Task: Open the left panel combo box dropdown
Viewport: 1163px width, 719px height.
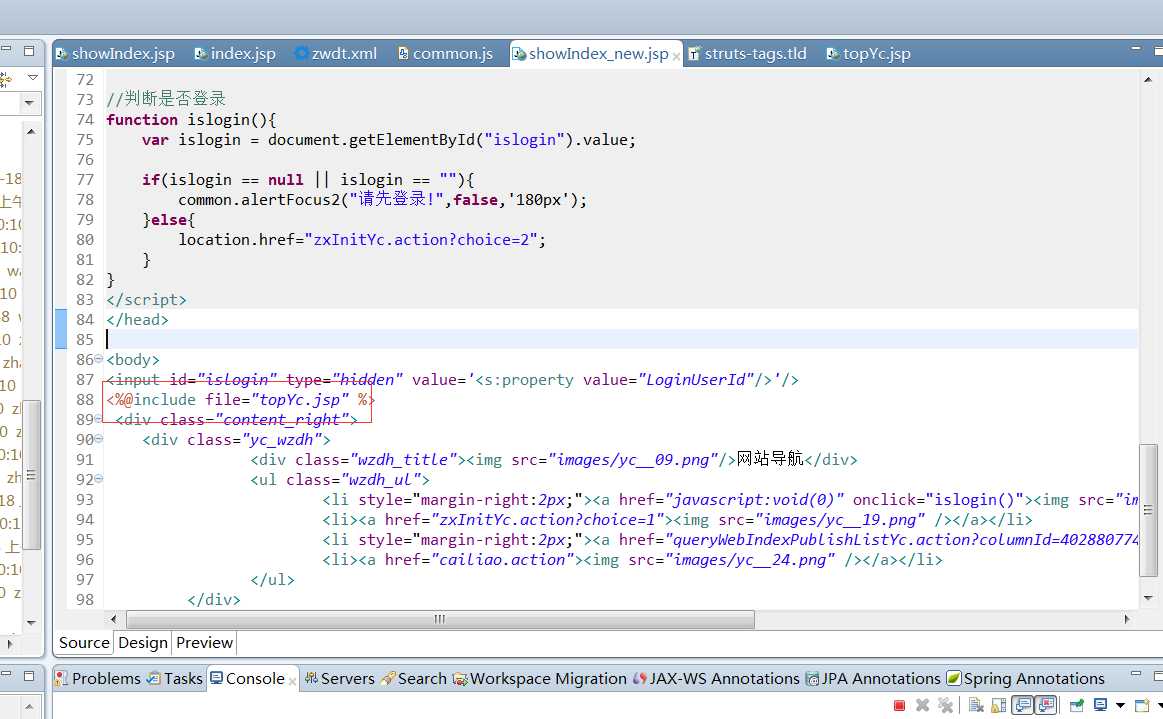Action: coord(29,102)
